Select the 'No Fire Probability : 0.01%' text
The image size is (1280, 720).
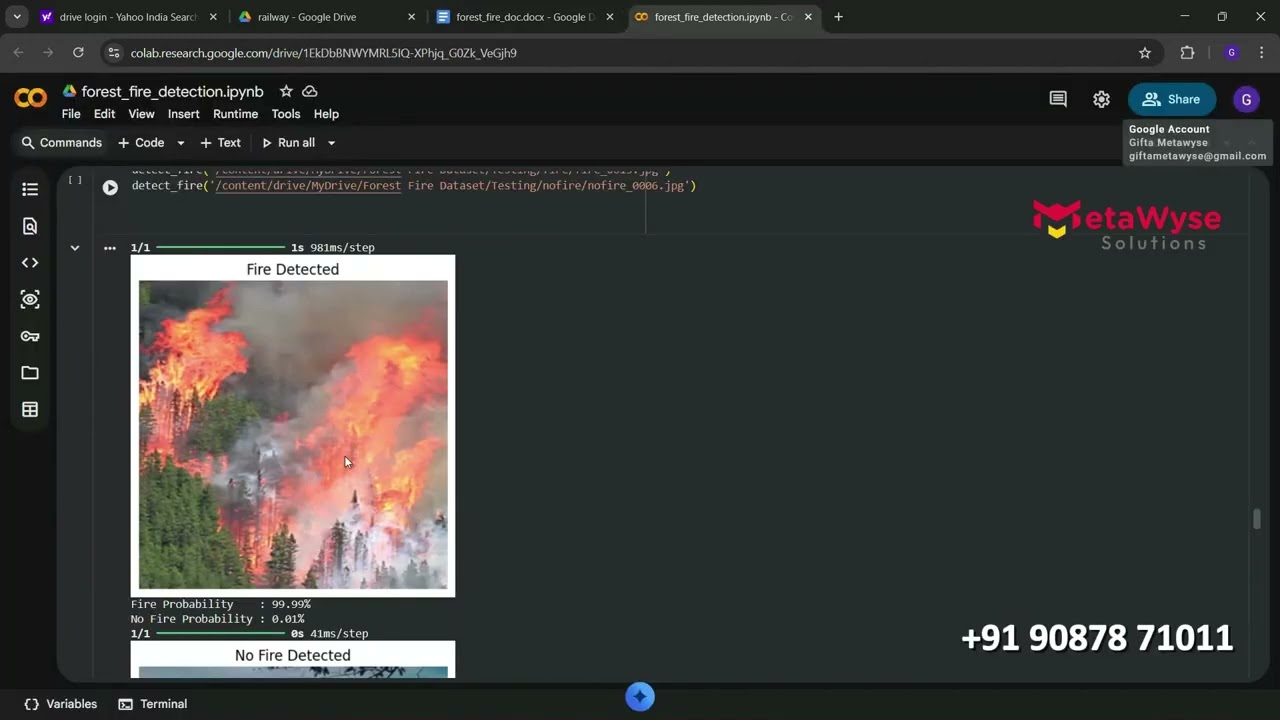point(217,619)
